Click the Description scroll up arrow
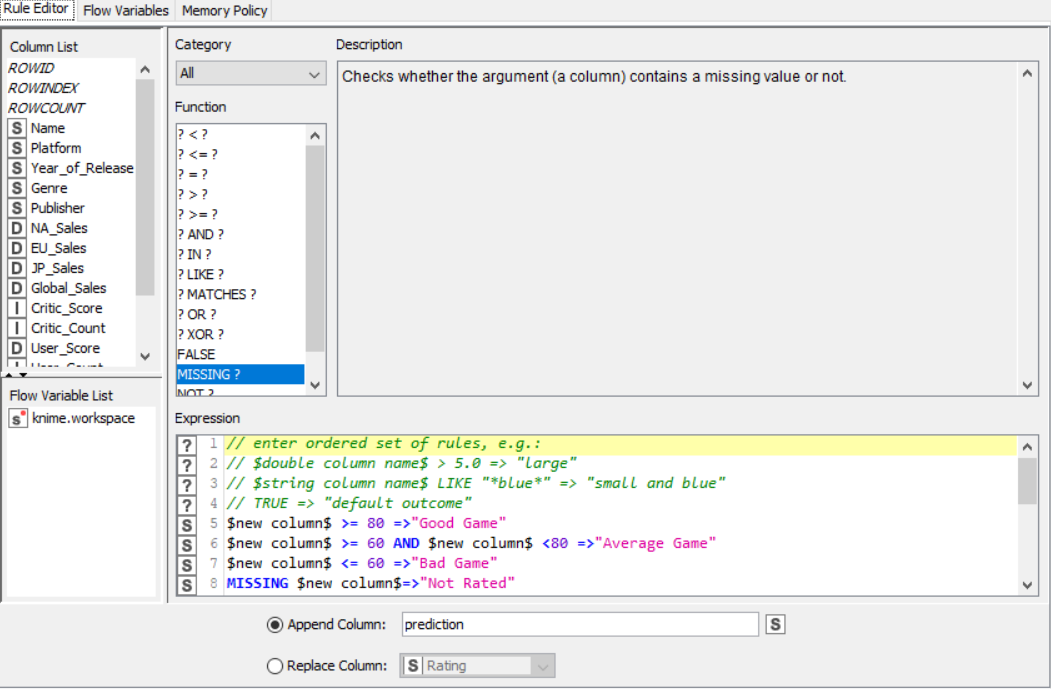The image size is (1051, 689). click(x=1027, y=73)
